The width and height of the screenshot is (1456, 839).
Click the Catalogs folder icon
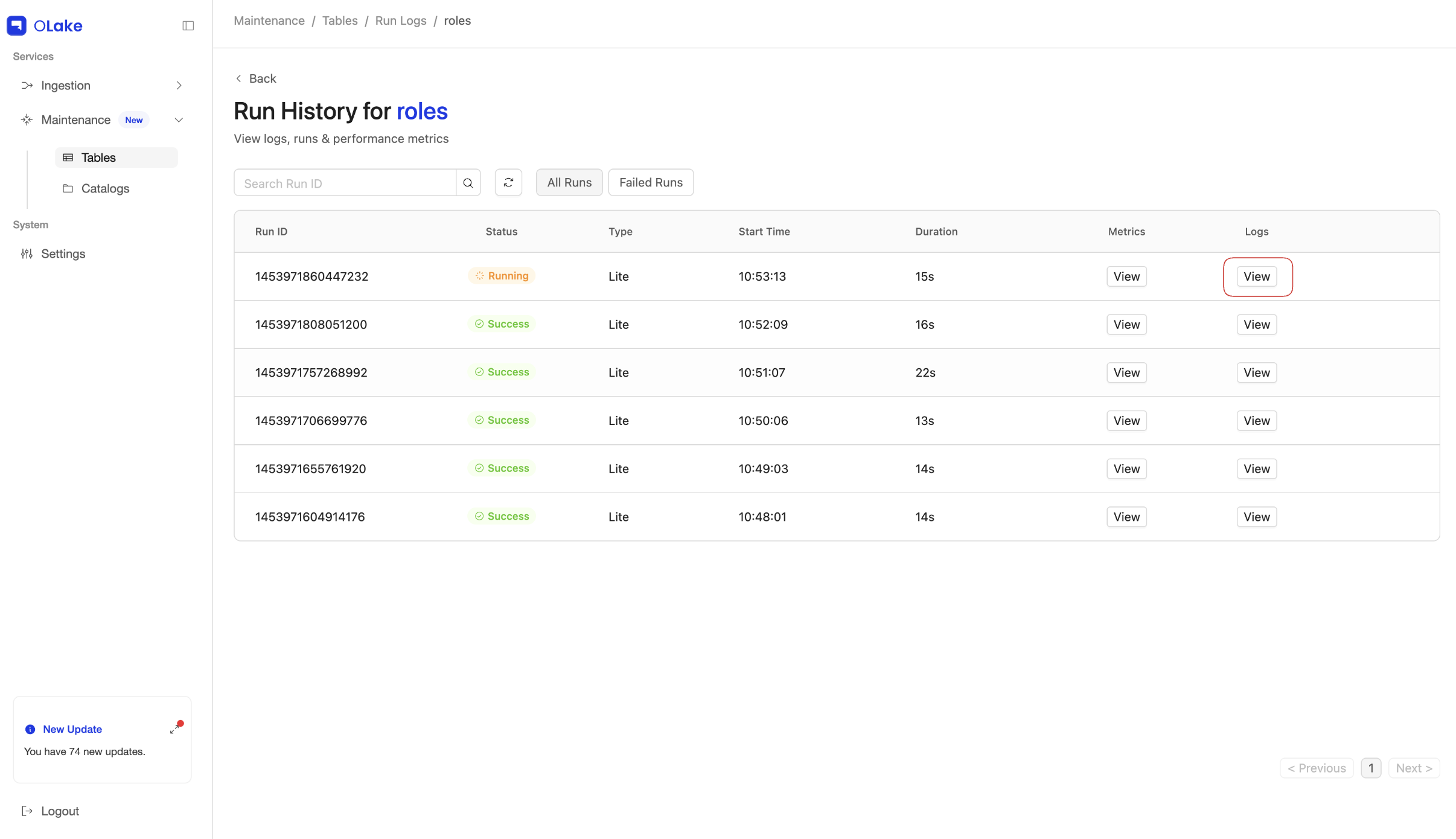point(67,188)
